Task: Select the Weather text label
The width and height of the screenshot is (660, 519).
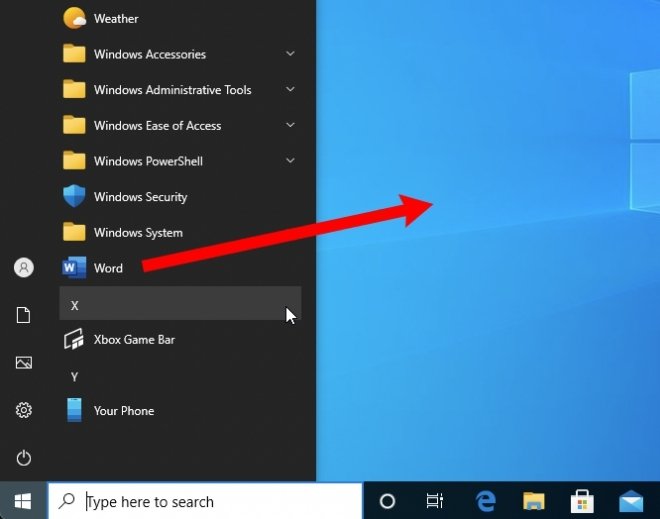Action: [x=116, y=19]
